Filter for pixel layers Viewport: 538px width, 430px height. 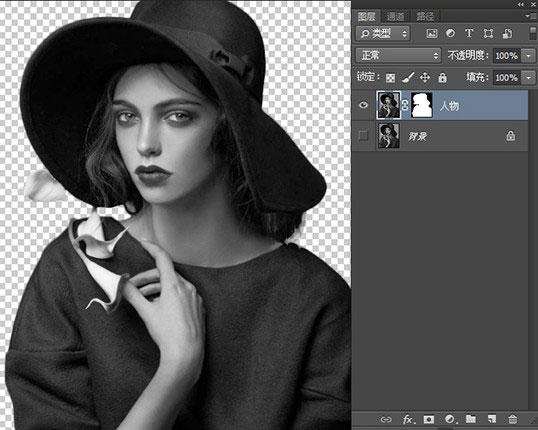click(432, 33)
